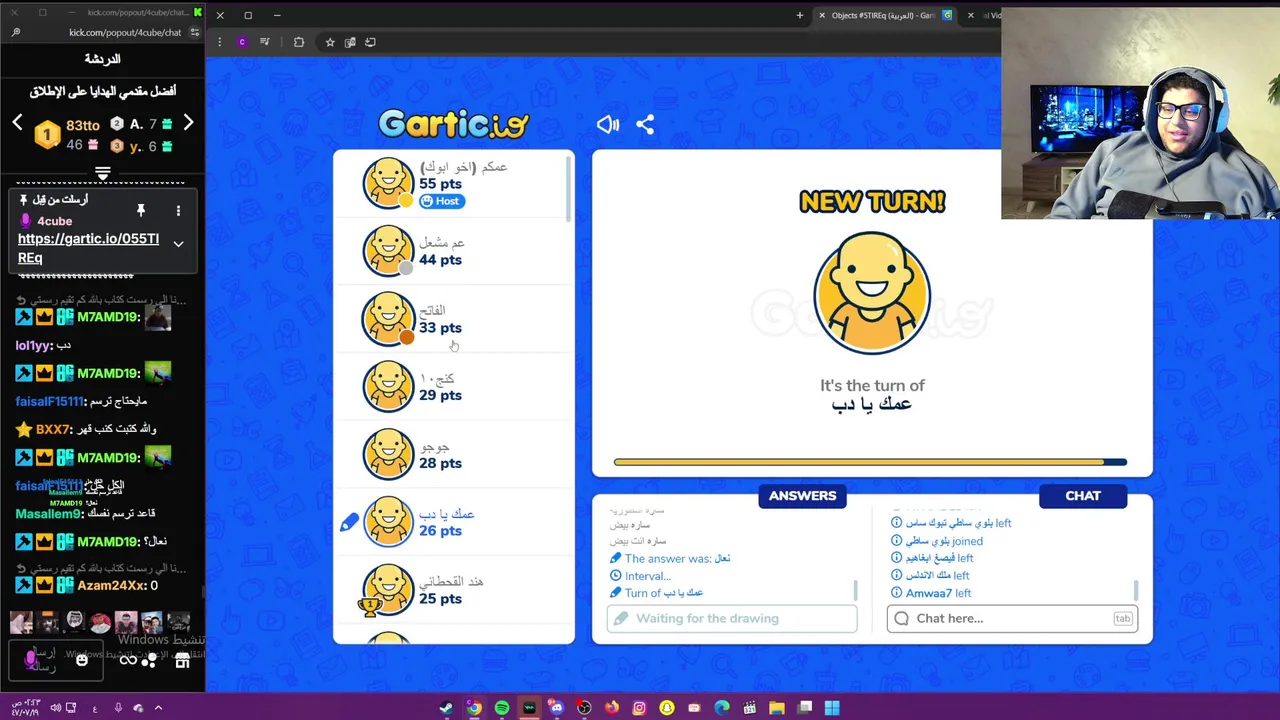This screenshot has height=720, width=1280.
Task: Click Kick popout address bar URL
Action: (125, 32)
